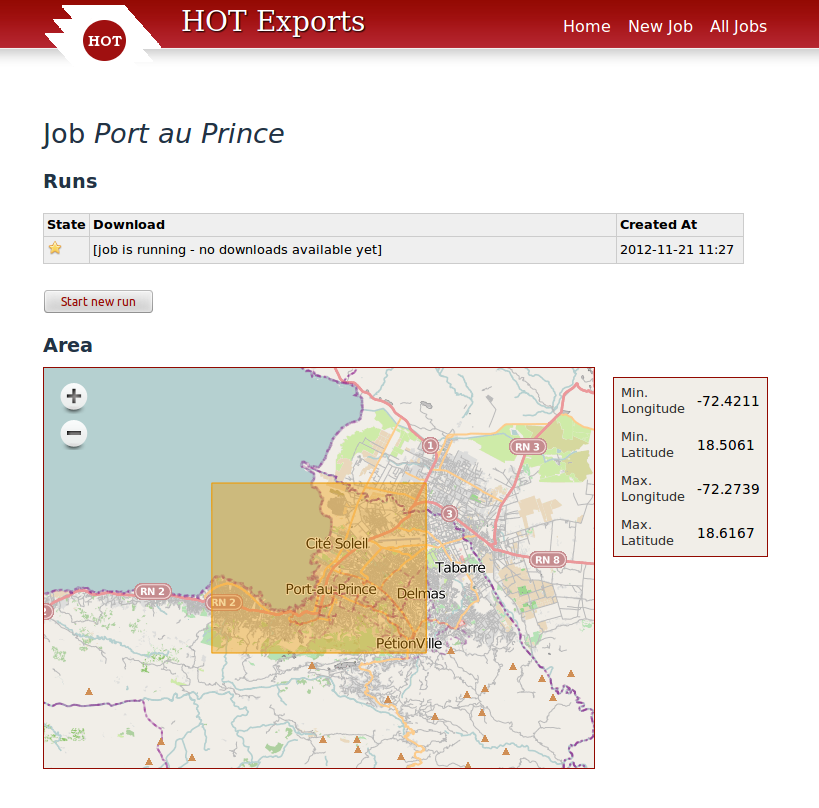Click the Start new run button
Viewport: 819px width, 808px height.
(98, 301)
